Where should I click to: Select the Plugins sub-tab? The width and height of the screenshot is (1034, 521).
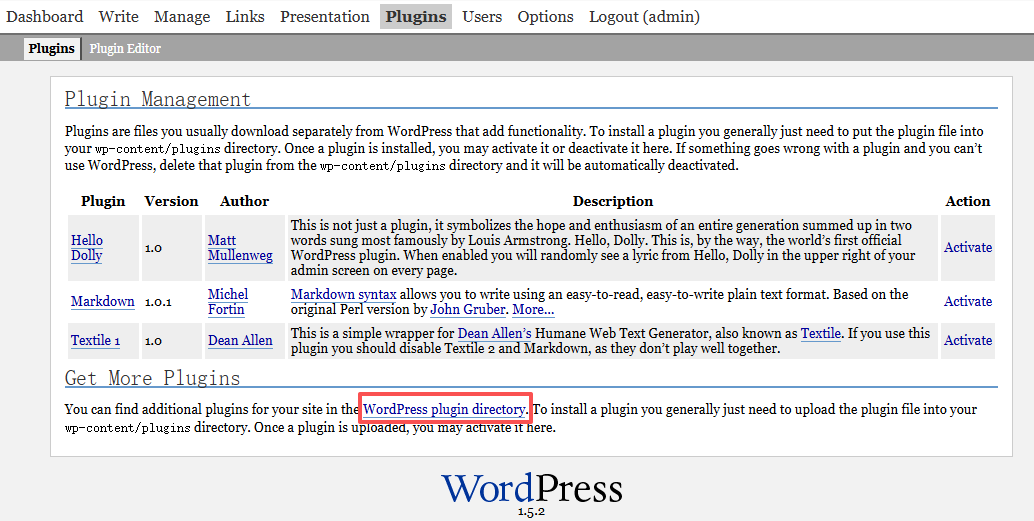(51, 49)
